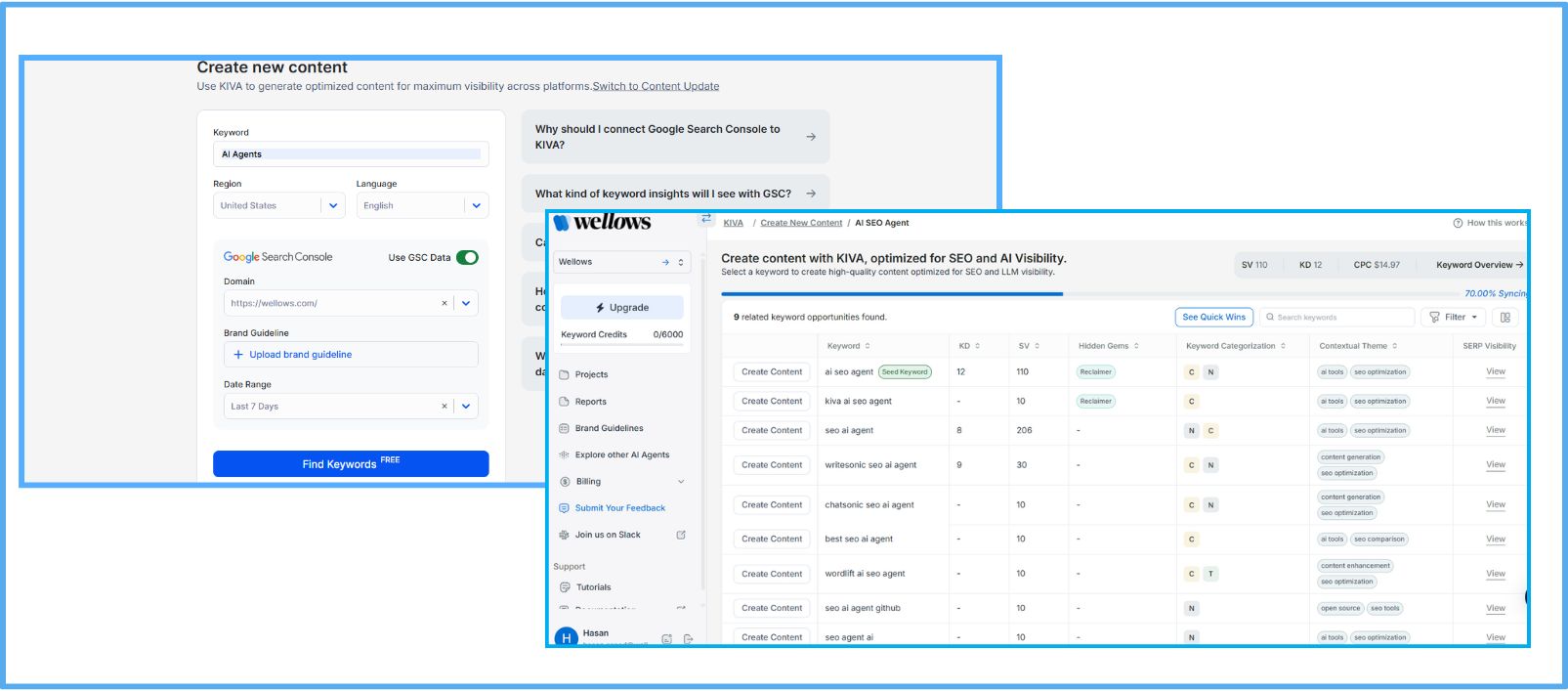Click the T category badge on wordlift row
Viewport: 1568px width, 691px height.
coord(1210,574)
